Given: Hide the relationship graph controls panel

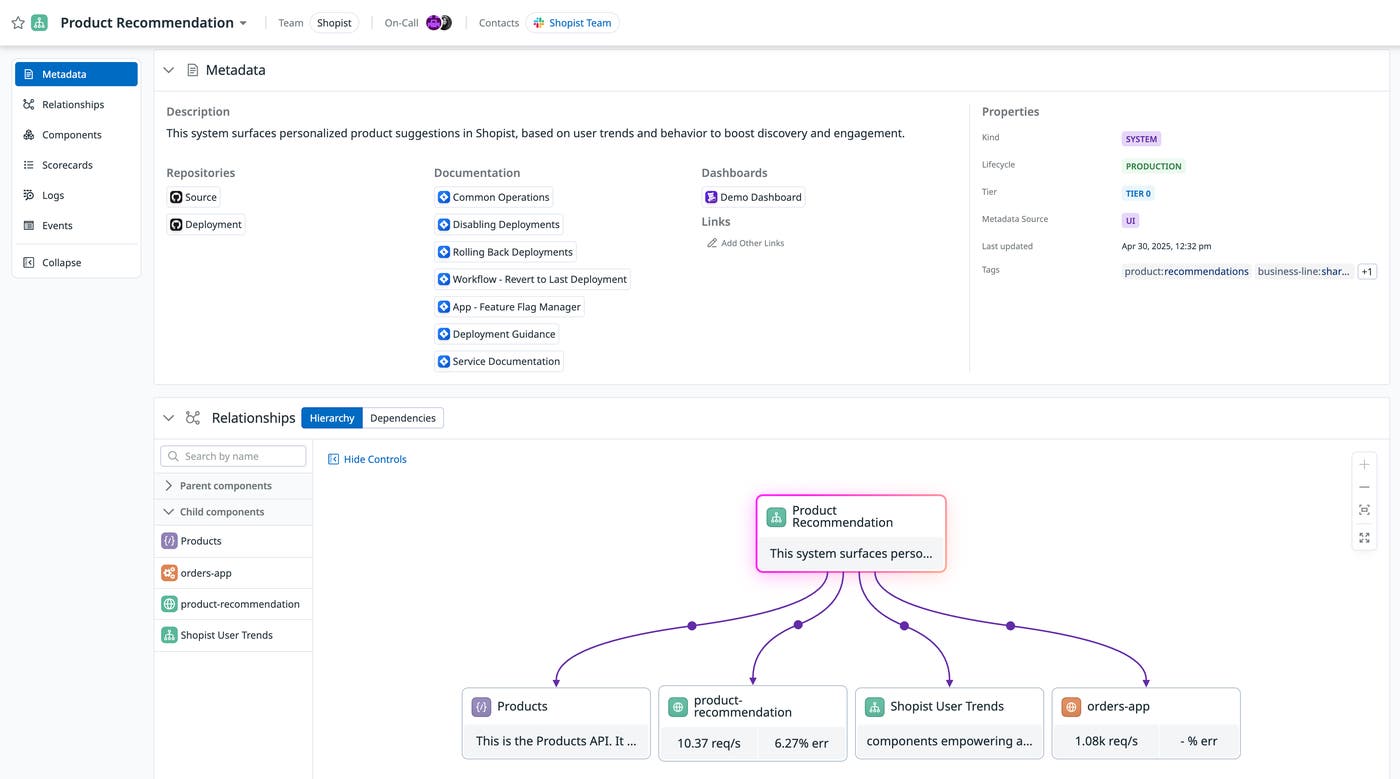Looking at the screenshot, I should [x=367, y=459].
